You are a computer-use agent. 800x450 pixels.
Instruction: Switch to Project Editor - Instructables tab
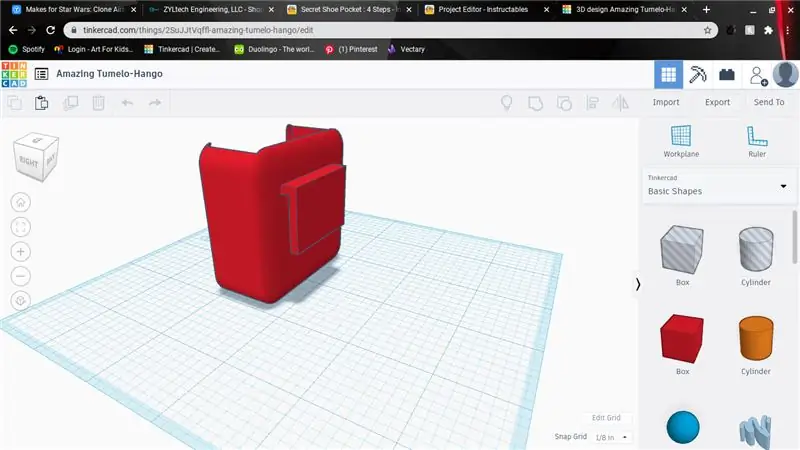pyautogui.click(x=487, y=9)
